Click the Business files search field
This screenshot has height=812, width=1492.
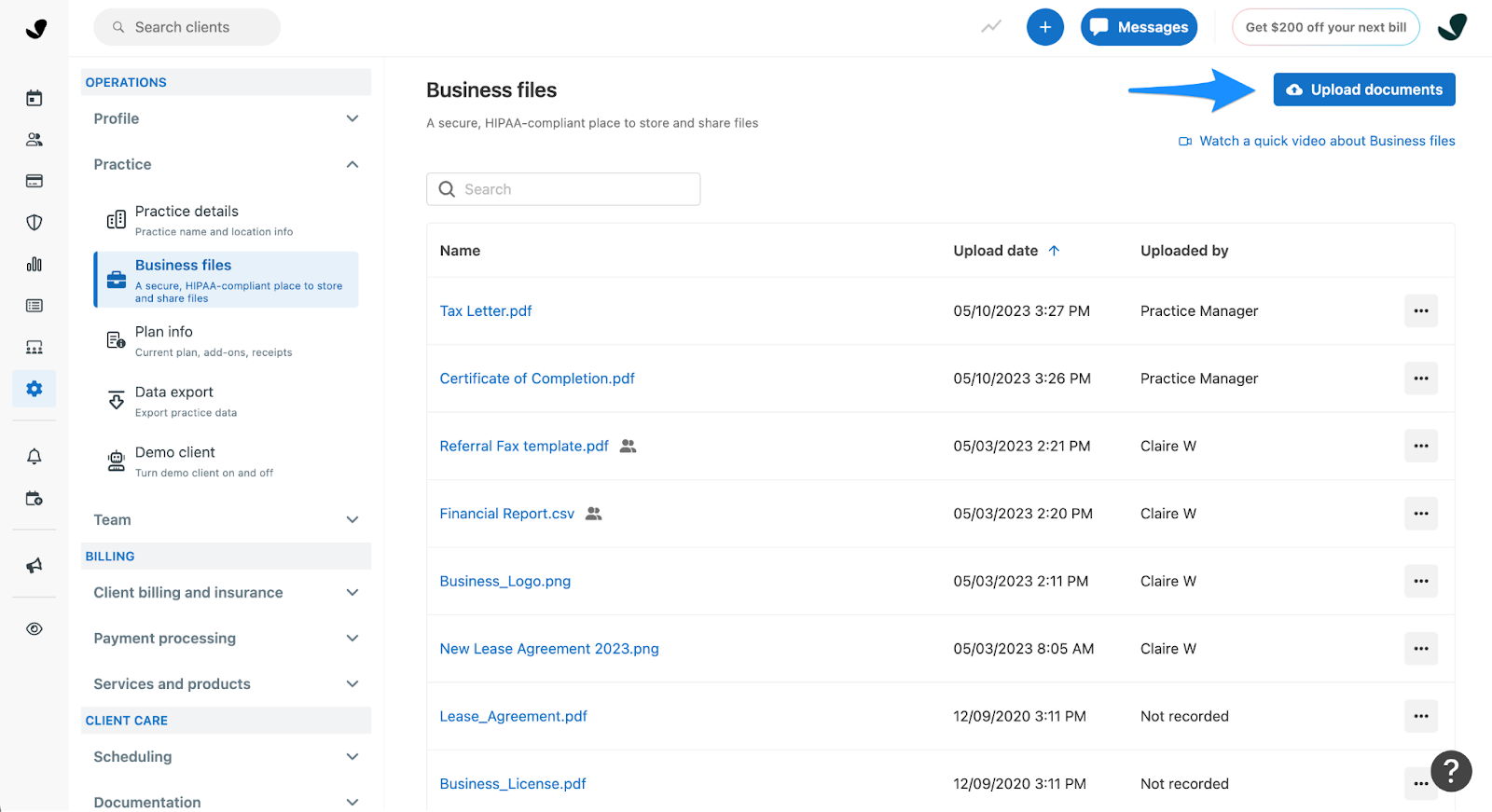(563, 189)
